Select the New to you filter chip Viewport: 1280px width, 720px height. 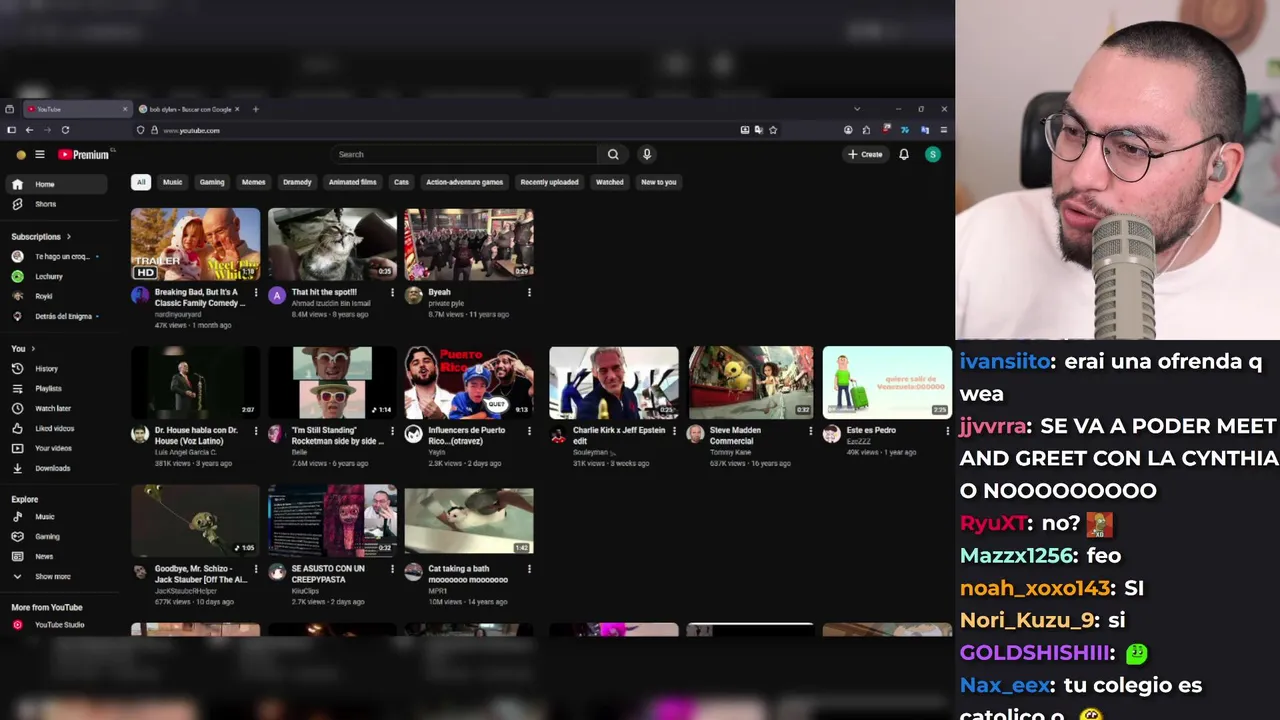pos(659,182)
